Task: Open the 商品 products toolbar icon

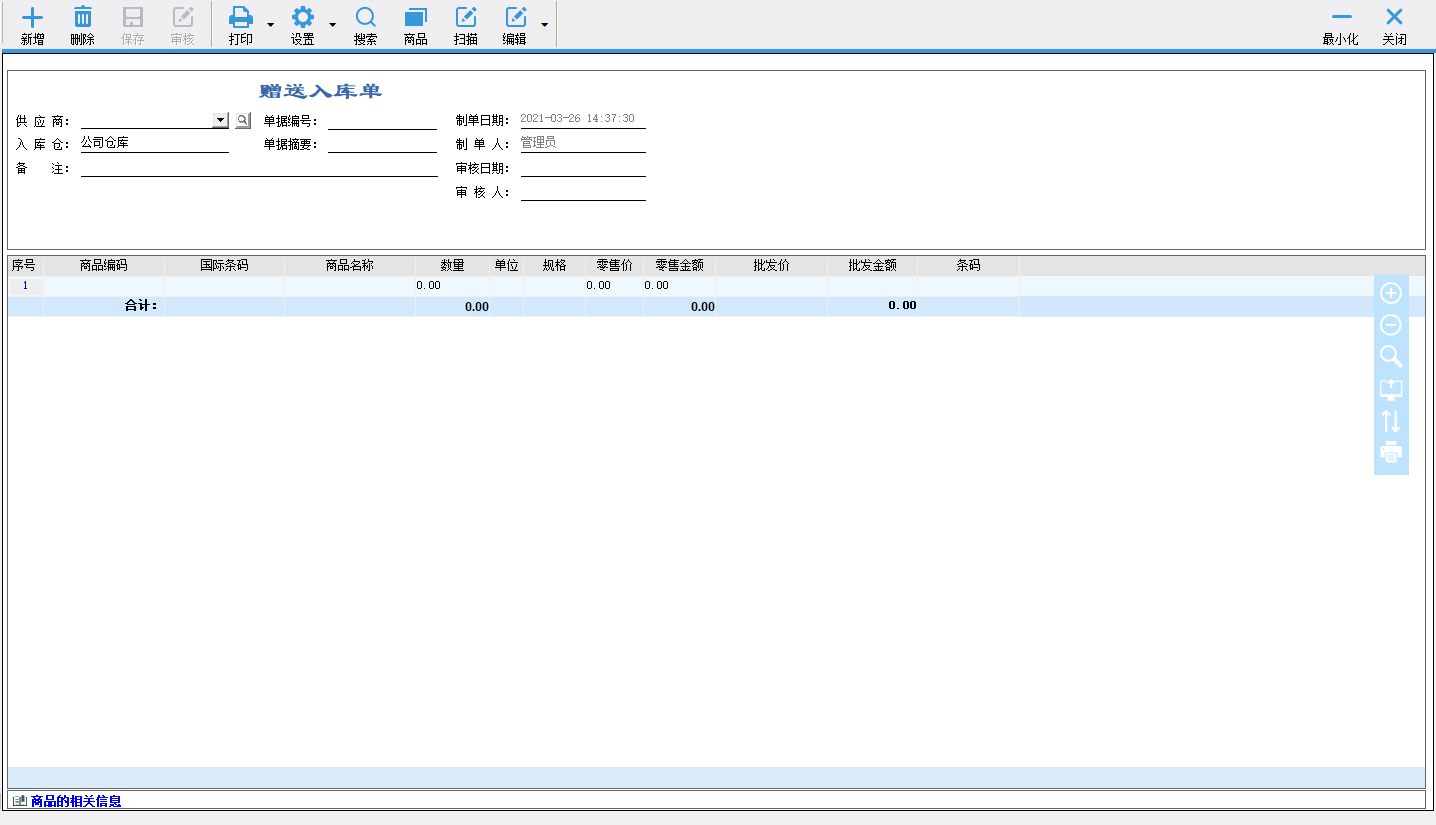Action: (416, 17)
